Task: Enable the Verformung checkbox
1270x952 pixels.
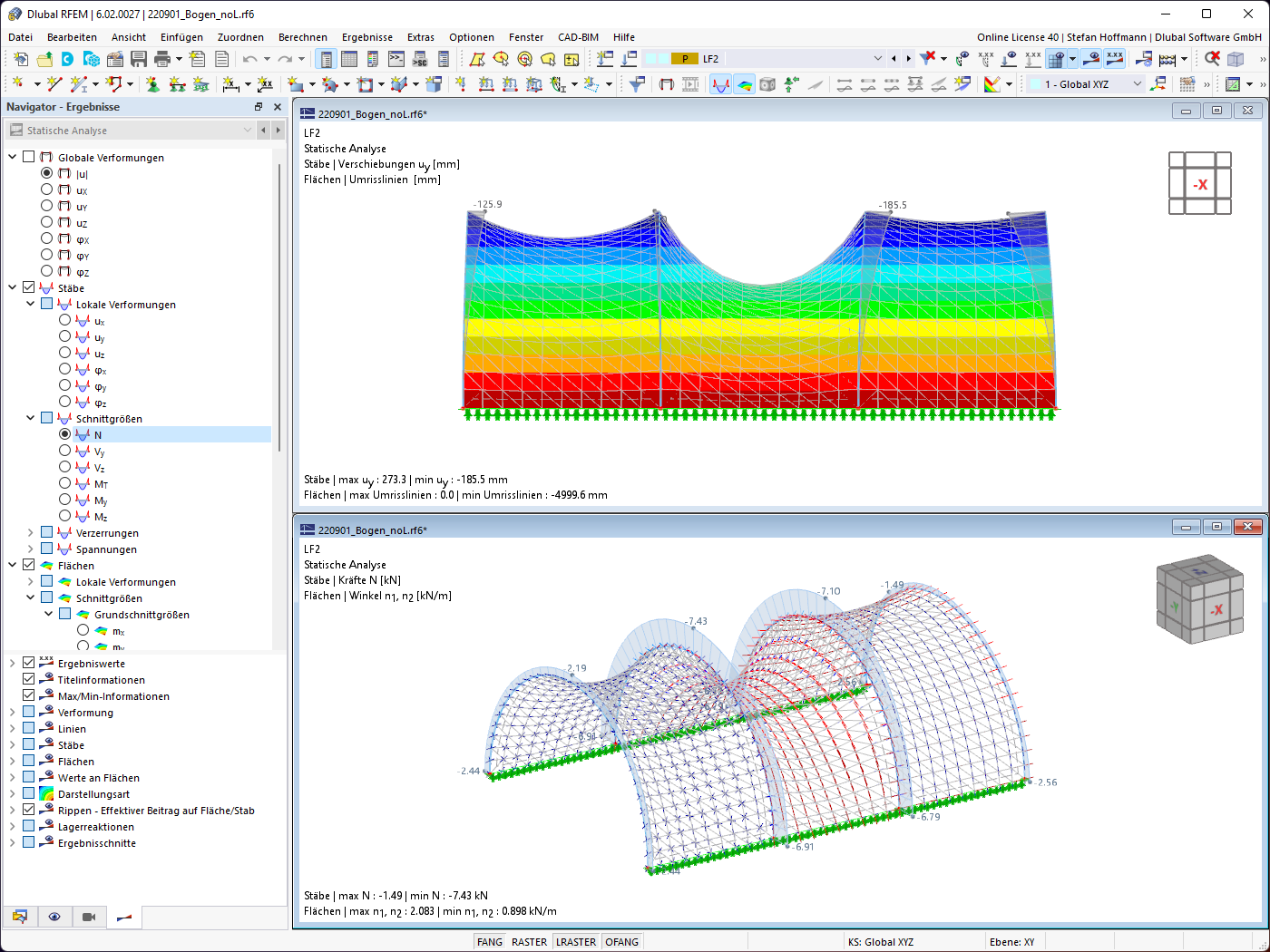Action: coord(28,711)
